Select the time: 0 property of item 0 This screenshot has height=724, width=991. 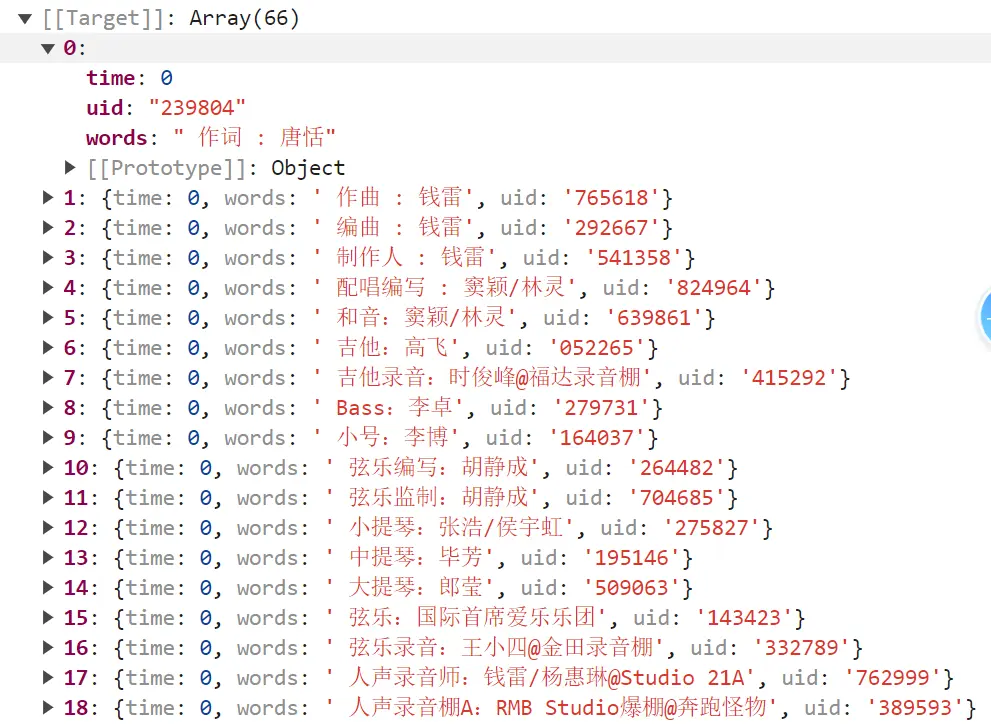(130, 78)
